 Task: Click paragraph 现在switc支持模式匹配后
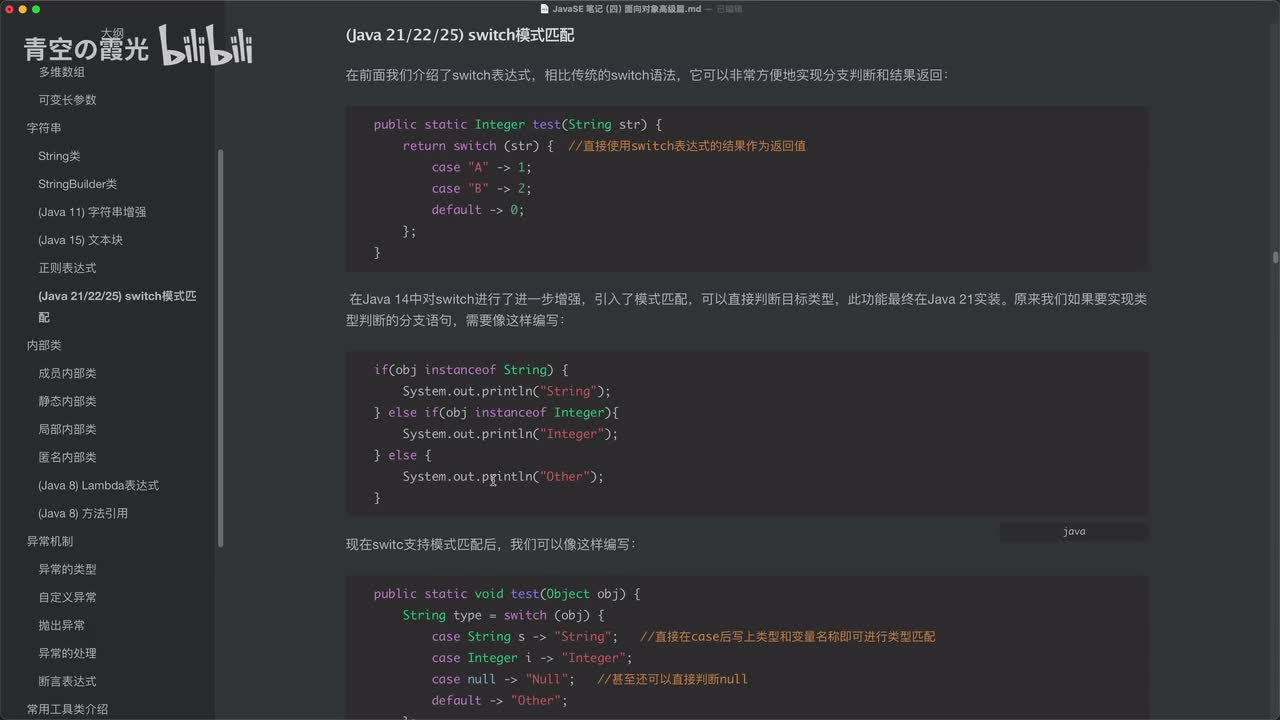pos(490,545)
